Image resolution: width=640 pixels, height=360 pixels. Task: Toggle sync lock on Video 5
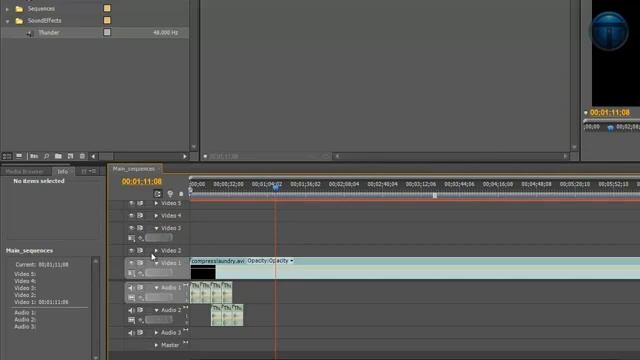point(140,203)
